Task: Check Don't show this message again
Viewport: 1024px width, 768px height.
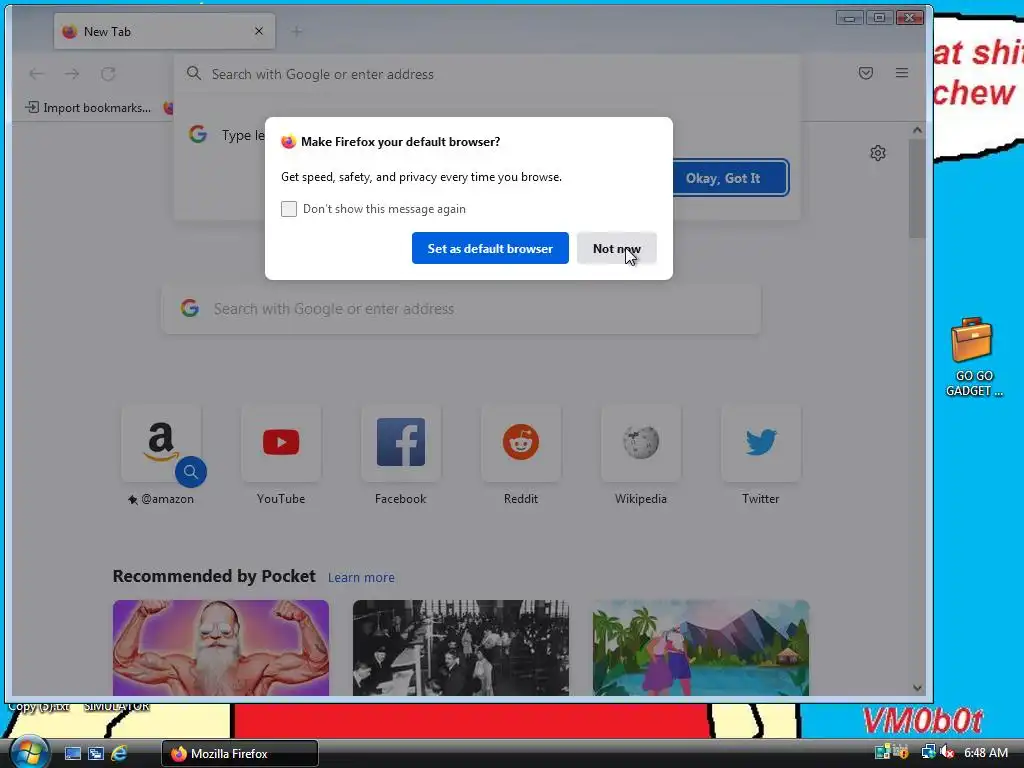Action: (289, 209)
